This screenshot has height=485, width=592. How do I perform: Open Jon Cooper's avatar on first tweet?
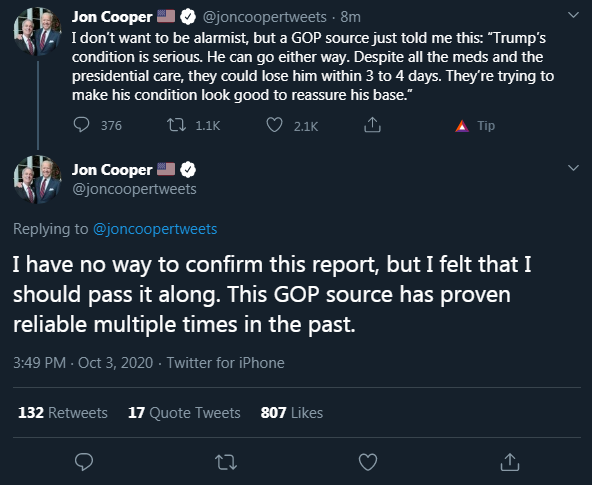(37, 32)
